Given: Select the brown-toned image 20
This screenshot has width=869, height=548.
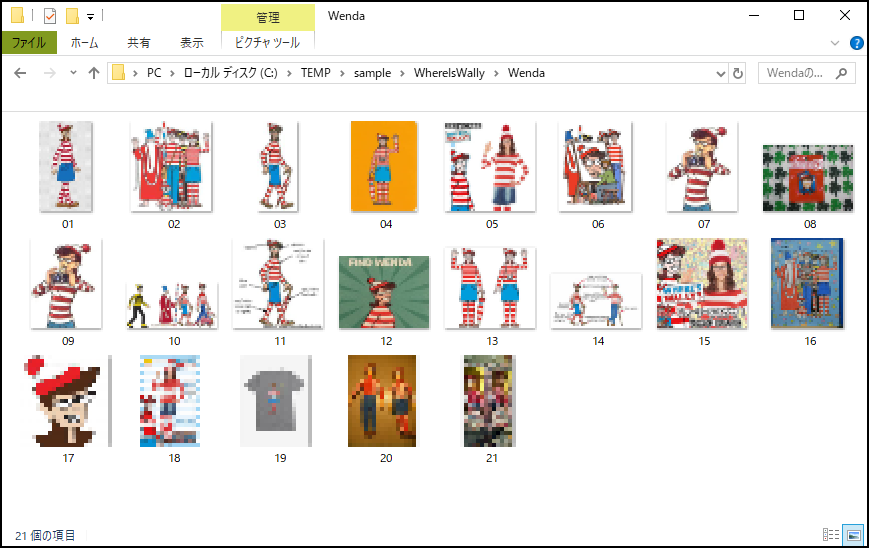Looking at the screenshot, I should (x=382, y=401).
